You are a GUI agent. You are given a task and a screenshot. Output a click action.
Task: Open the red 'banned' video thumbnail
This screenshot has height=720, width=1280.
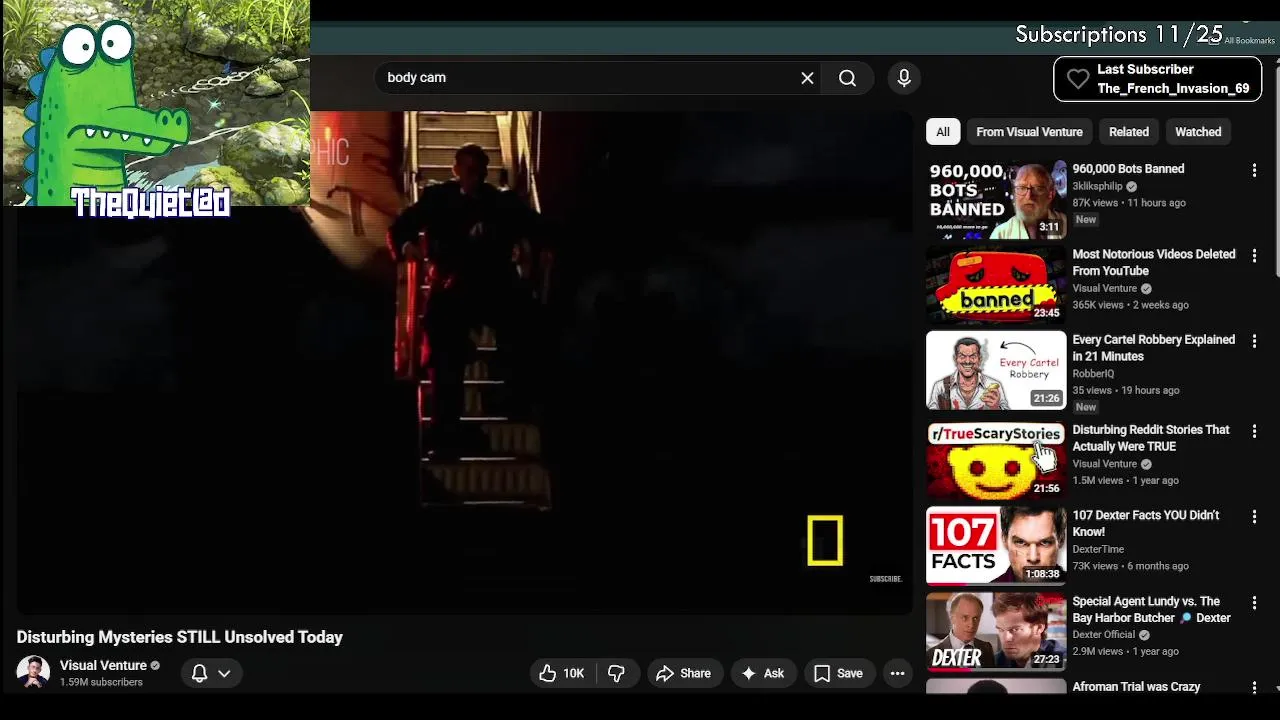(x=996, y=285)
